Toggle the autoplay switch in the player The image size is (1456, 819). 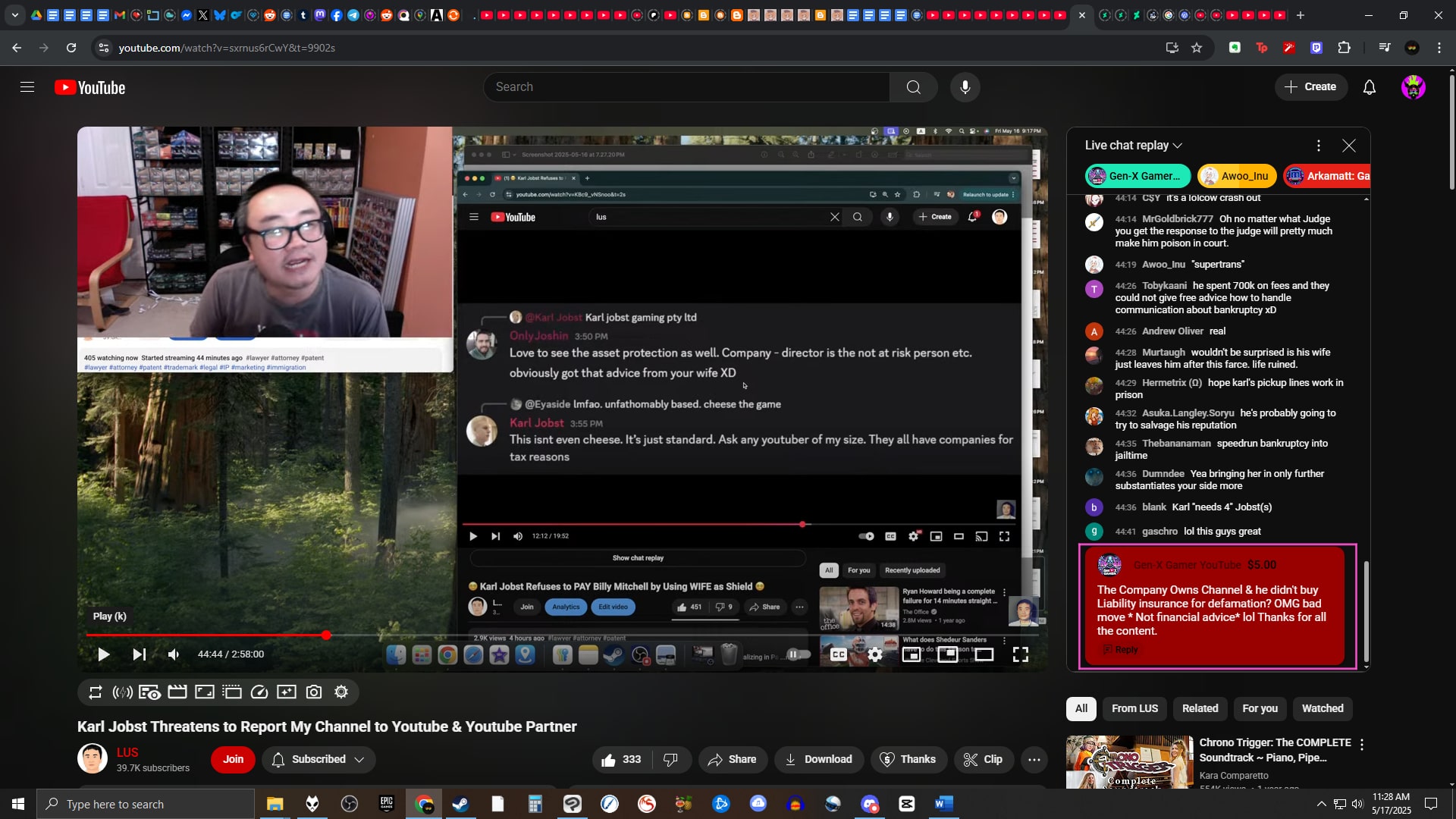click(799, 654)
